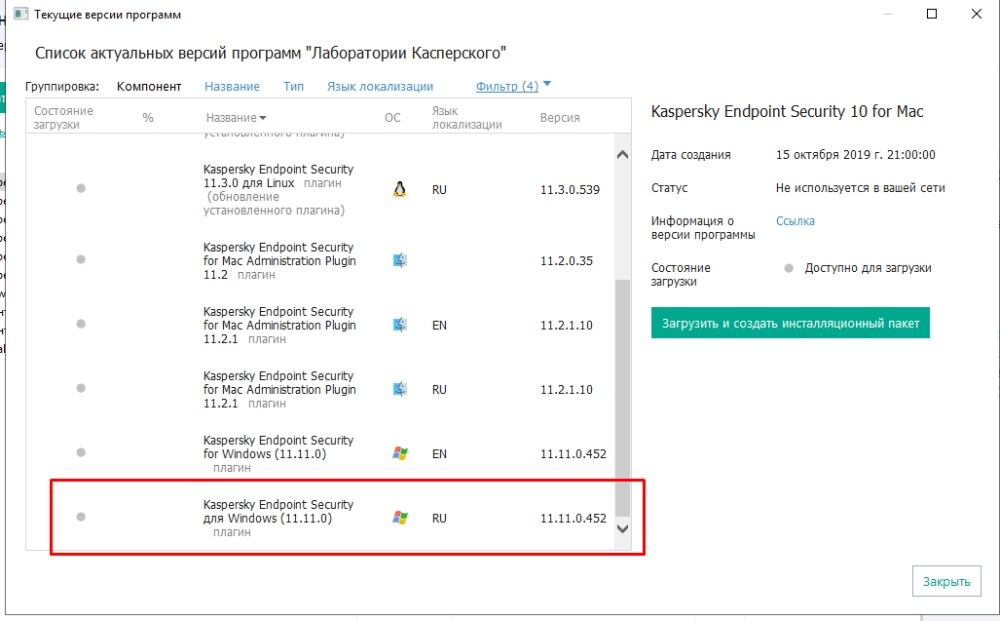Click status dot for для Windows 11.11.0
Screen dimensions: 1000x621
click(x=81, y=517)
